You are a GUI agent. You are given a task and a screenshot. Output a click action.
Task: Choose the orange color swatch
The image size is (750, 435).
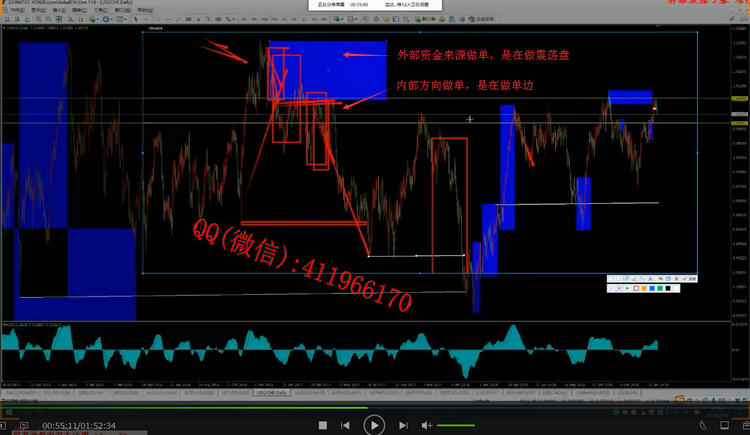tap(644, 289)
